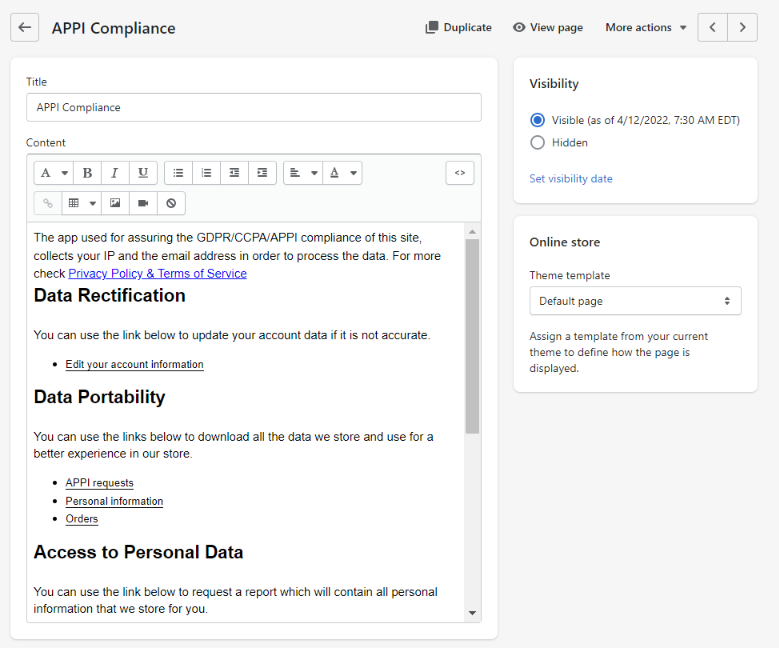Open the text formatting (A) dropdown
Image resolution: width=779 pixels, height=648 pixels.
point(54,173)
